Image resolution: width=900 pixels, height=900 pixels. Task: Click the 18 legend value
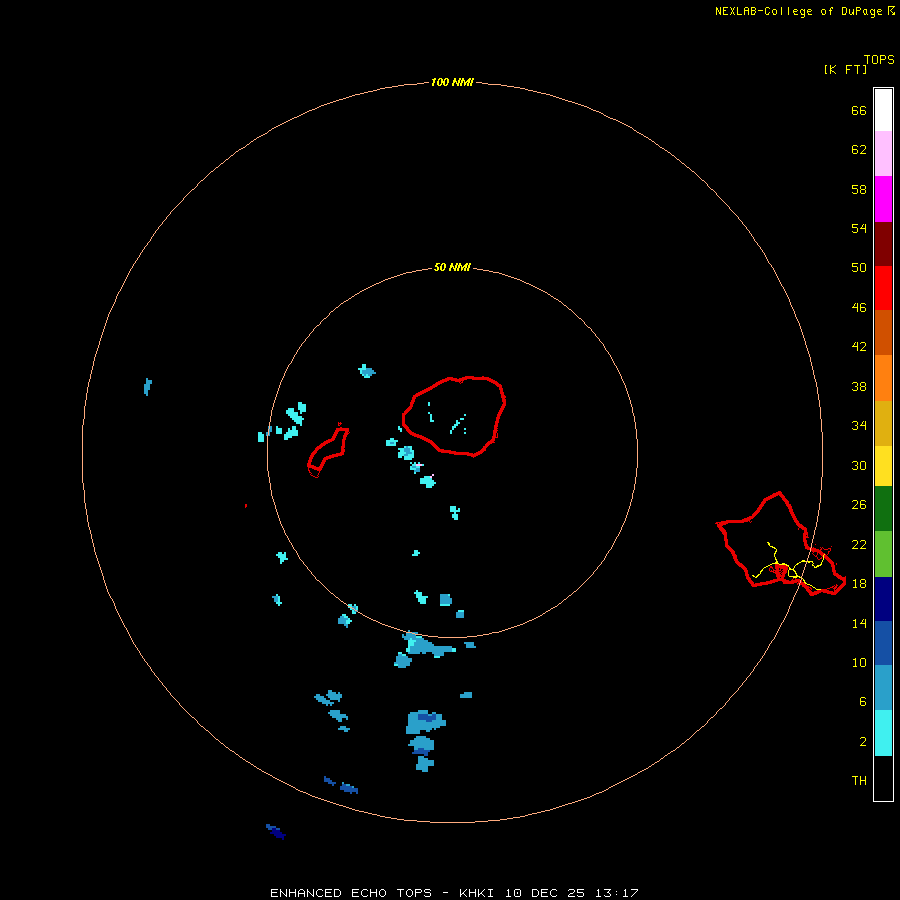[x=859, y=583]
